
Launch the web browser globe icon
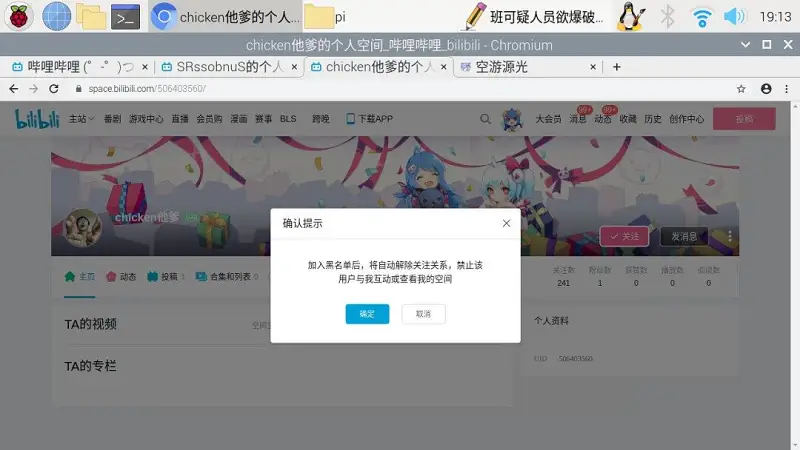pyautogui.click(x=56, y=16)
